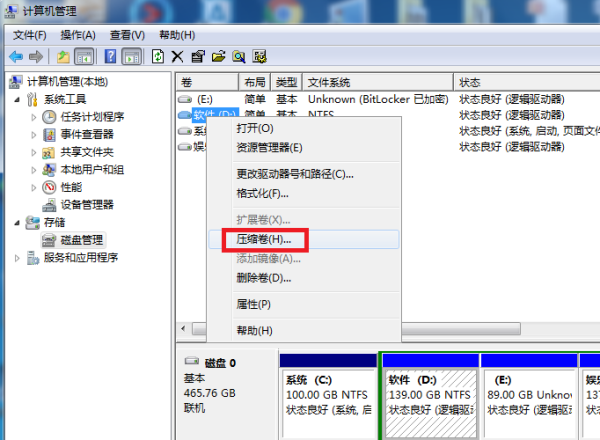Click the blue Help question mark icon
The width and height of the screenshot is (600, 440).
[x=110, y=57]
